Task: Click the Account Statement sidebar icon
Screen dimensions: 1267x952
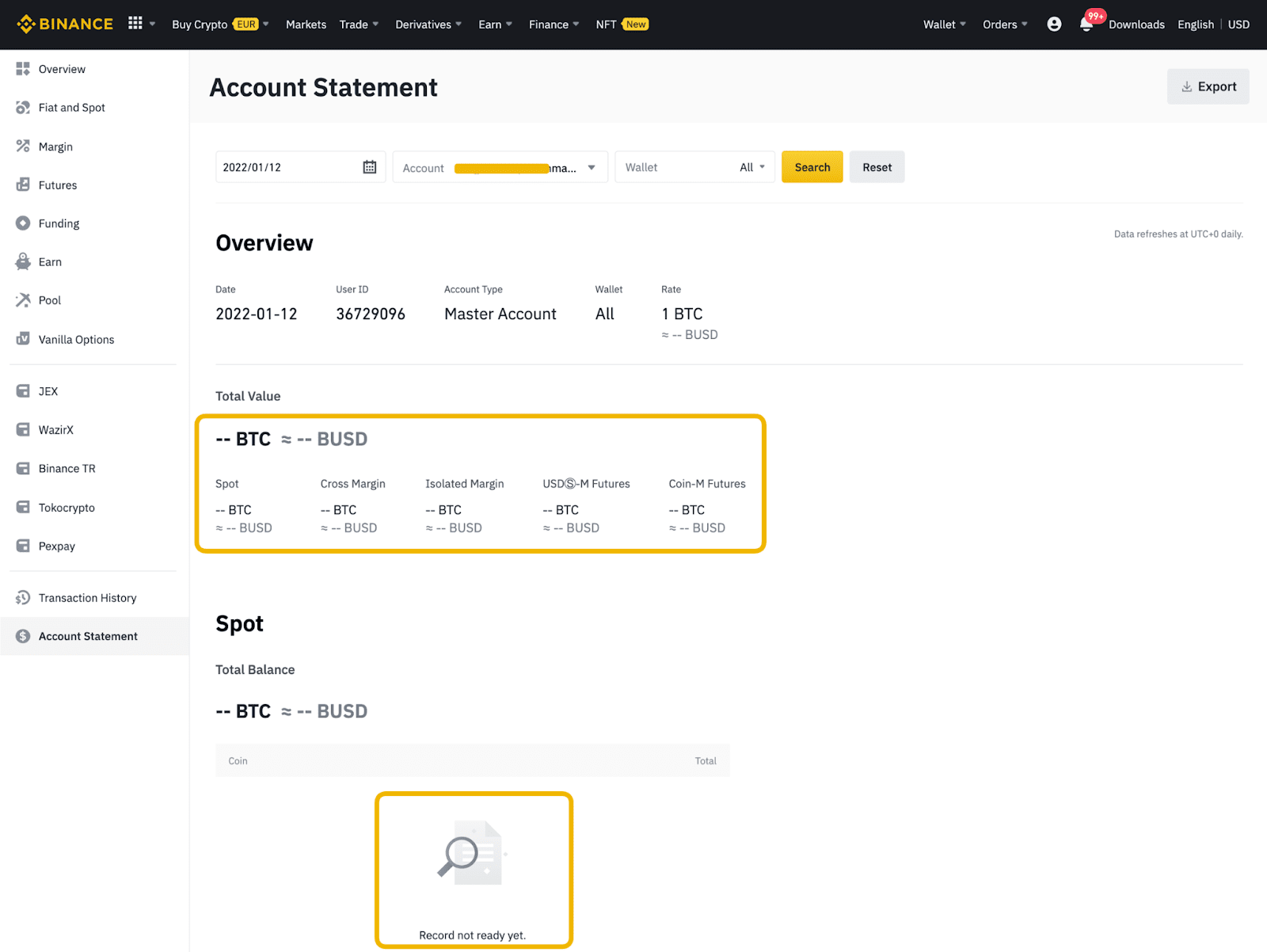Action: pyautogui.click(x=23, y=636)
